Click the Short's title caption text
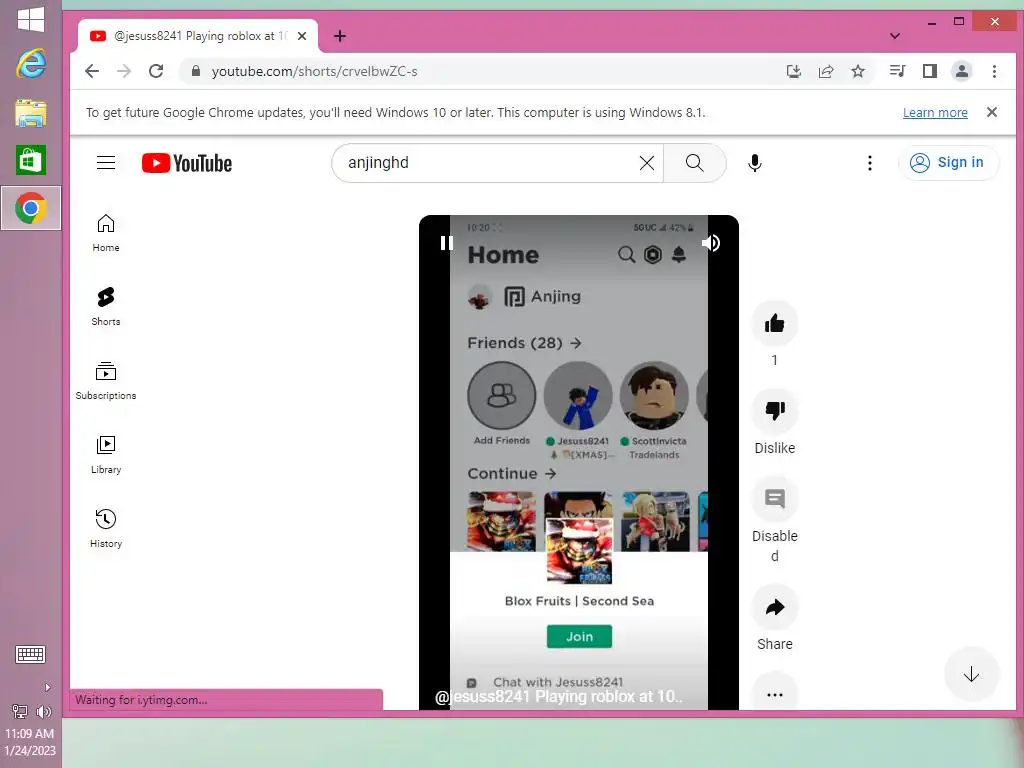Viewport: 1024px width, 768px height. point(559,697)
